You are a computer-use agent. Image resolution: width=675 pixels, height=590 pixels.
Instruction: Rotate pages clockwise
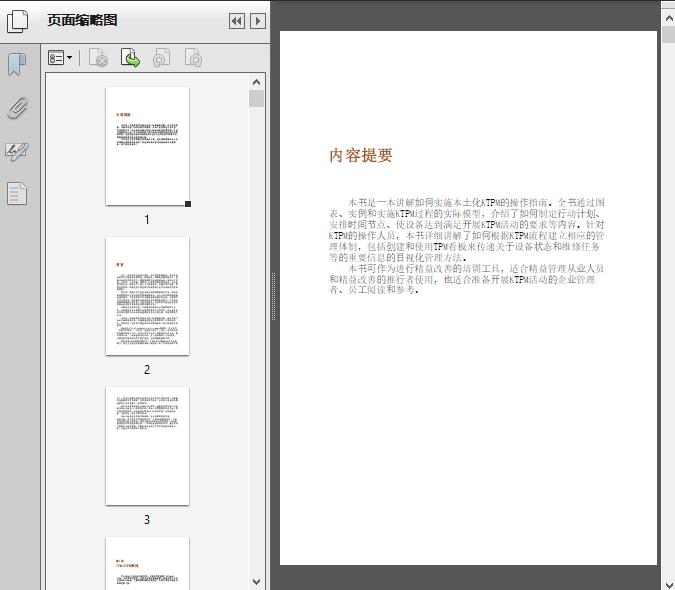point(193,59)
